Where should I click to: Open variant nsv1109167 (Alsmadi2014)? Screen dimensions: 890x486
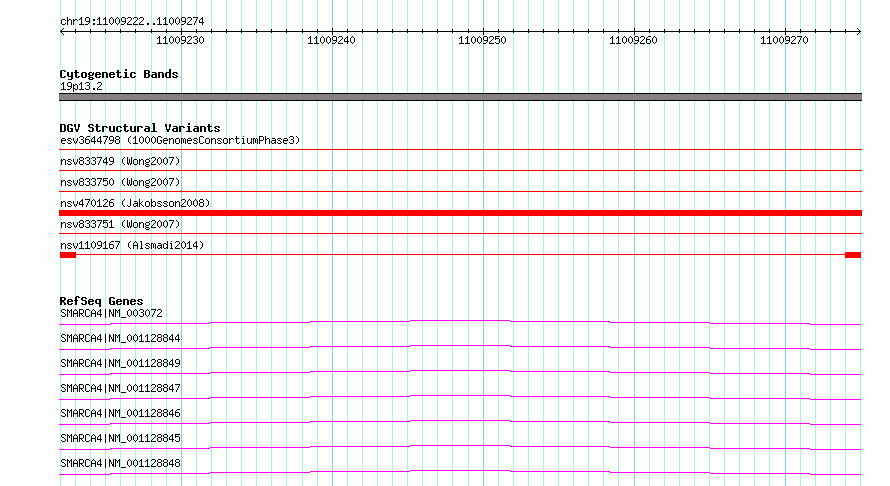pos(132,245)
